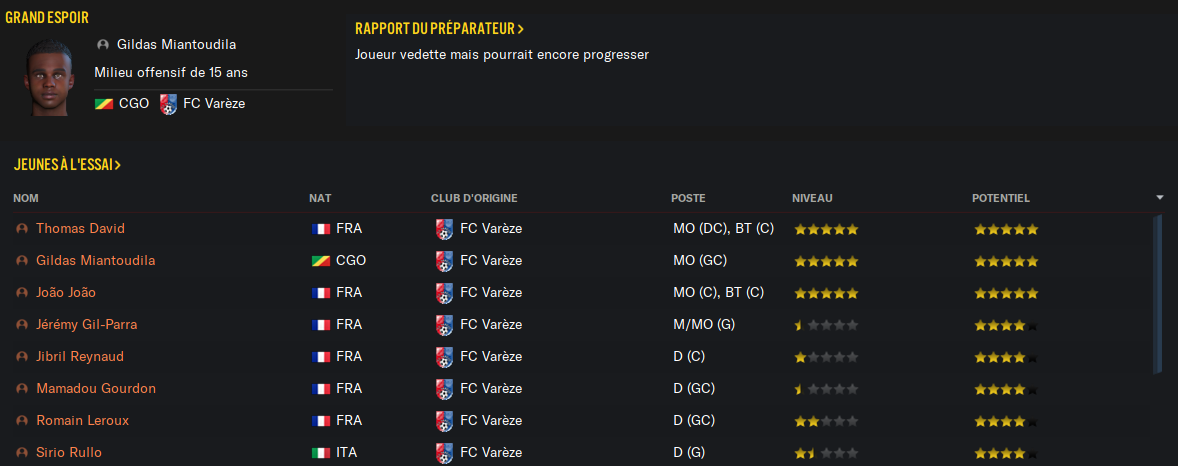This screenshot has width=1178, height=466.
Task: Click Thomas David's five-star potential rating
Action: coord(1006,229)
